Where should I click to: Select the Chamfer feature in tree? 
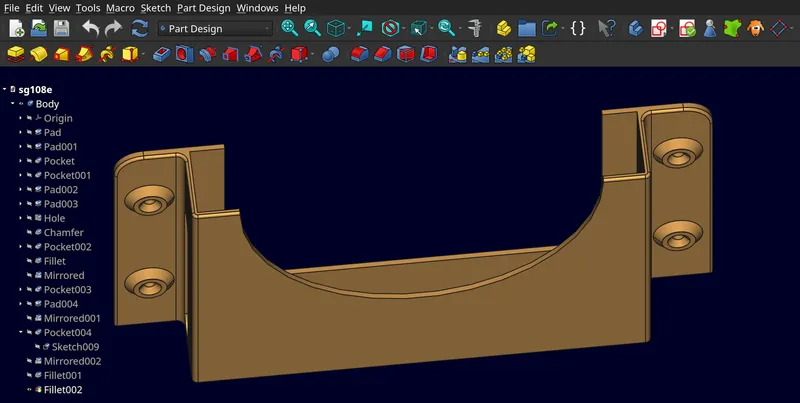(x=63, y=233)
